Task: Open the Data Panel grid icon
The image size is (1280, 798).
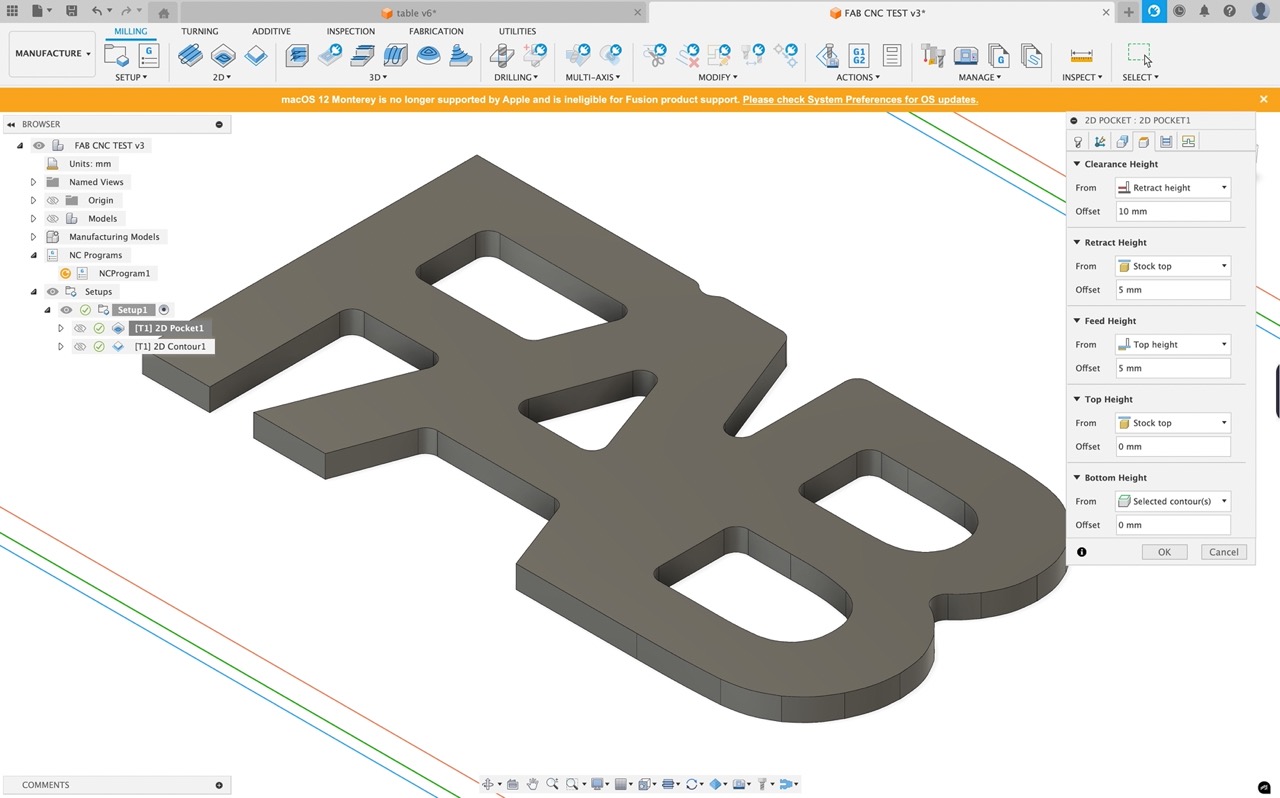Action: [x=12, y=11]
